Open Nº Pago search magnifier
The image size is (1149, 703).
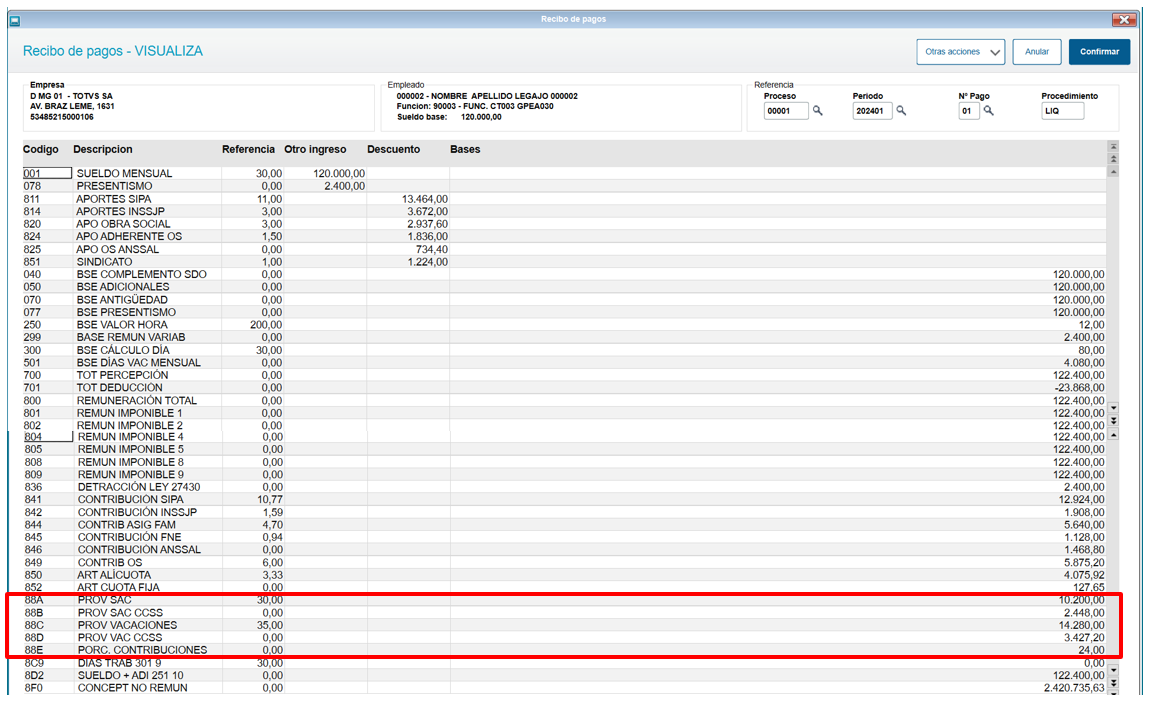[x=989, y=111]
